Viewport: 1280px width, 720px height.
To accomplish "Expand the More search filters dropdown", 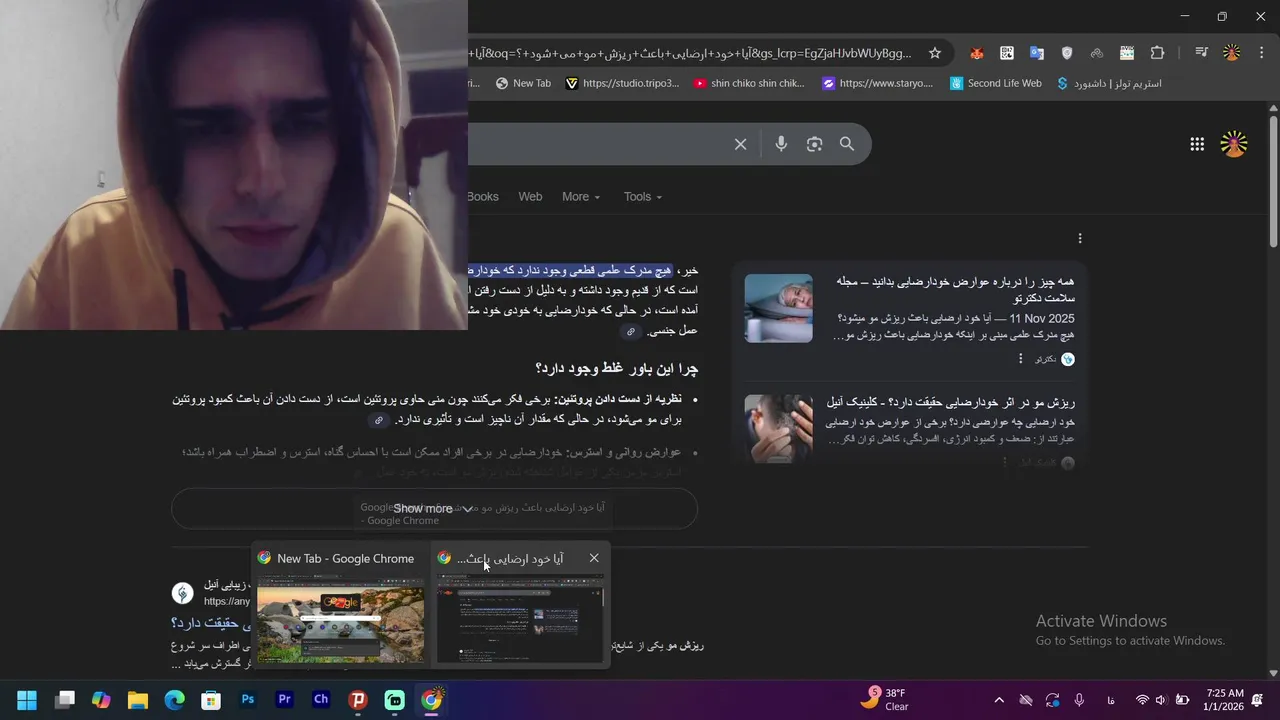I will 581,197.
